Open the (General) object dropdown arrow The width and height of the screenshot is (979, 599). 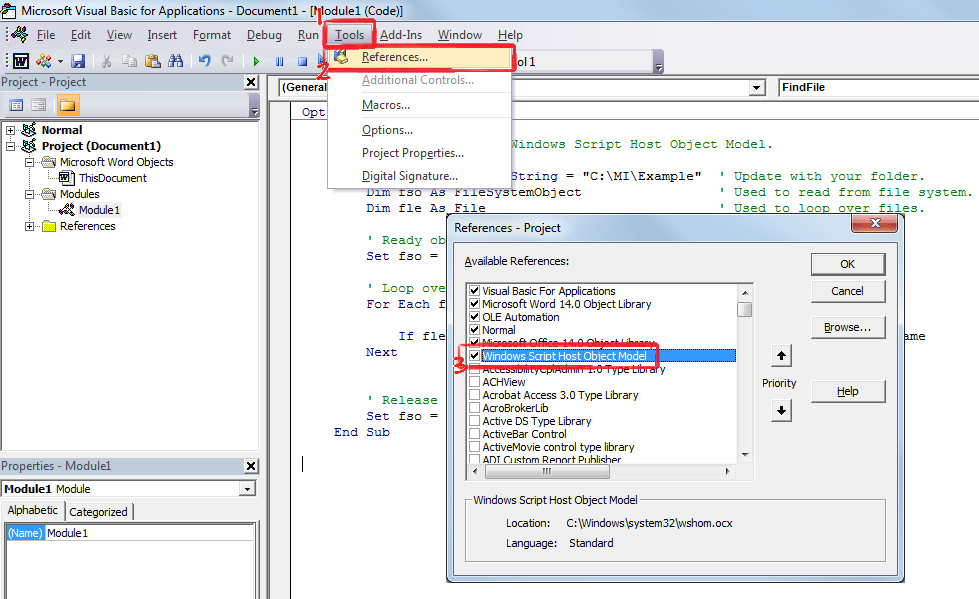pos(757,88)
